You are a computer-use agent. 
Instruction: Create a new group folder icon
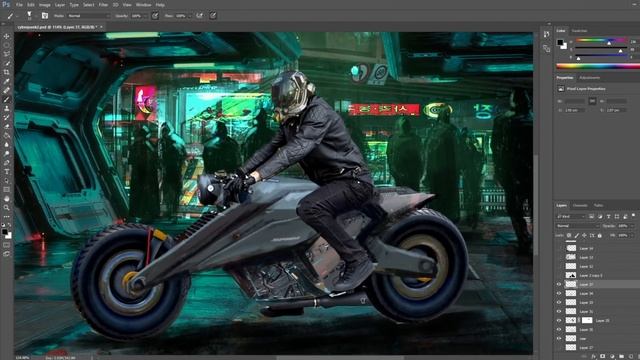[622, 356]
